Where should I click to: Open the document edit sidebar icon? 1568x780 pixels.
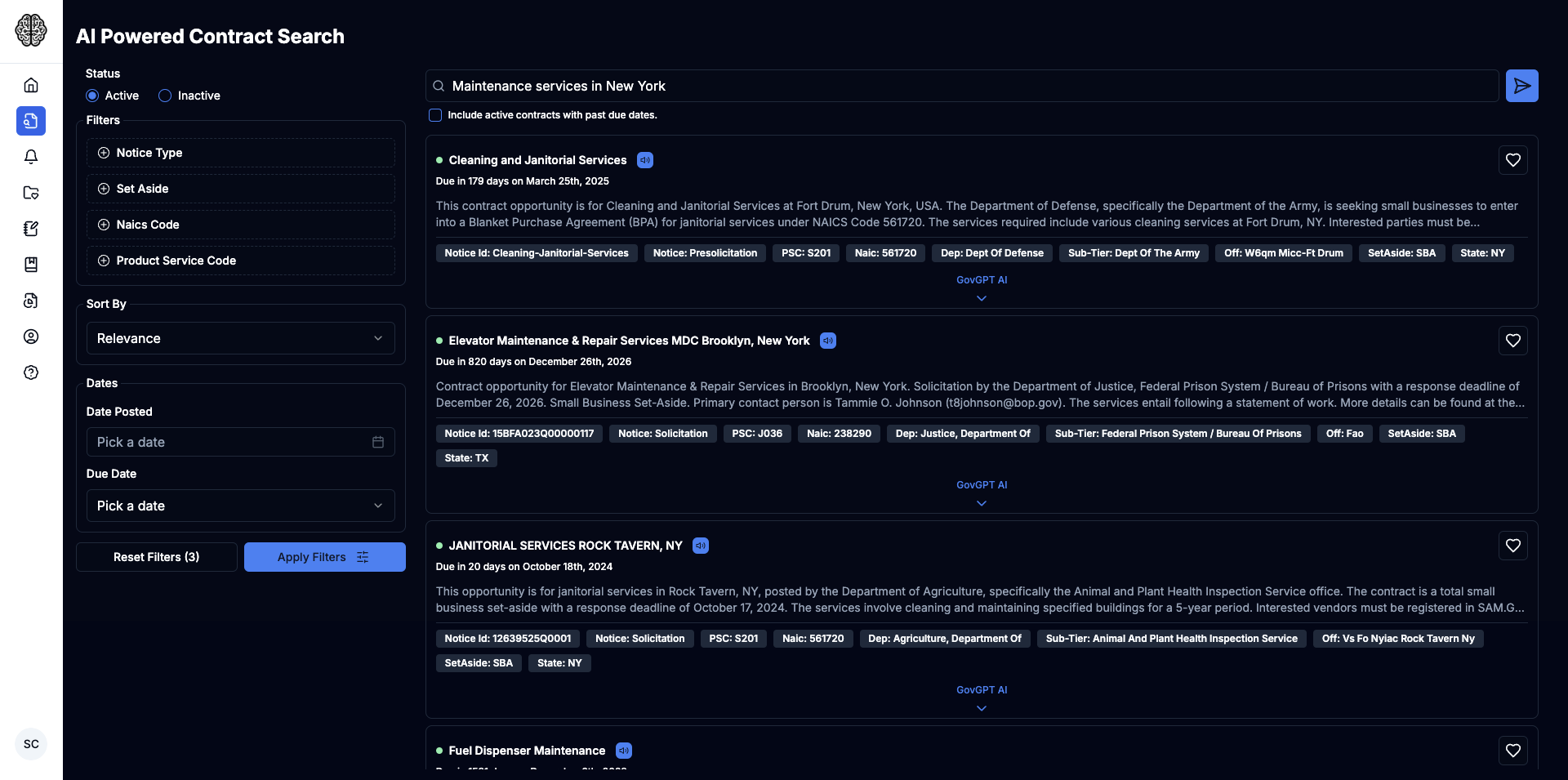[x=31, y=229]
